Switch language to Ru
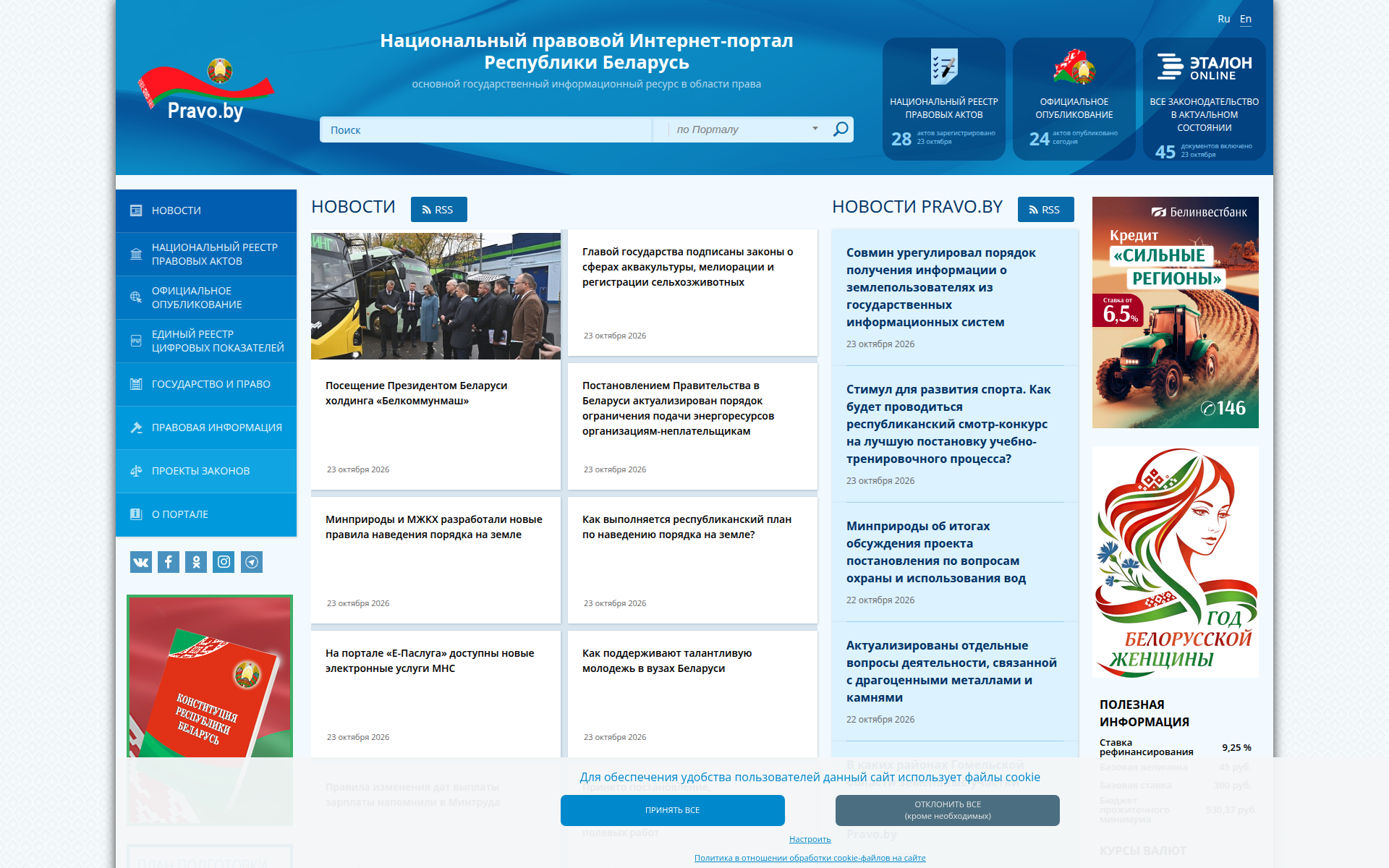 coord(1224,19)
